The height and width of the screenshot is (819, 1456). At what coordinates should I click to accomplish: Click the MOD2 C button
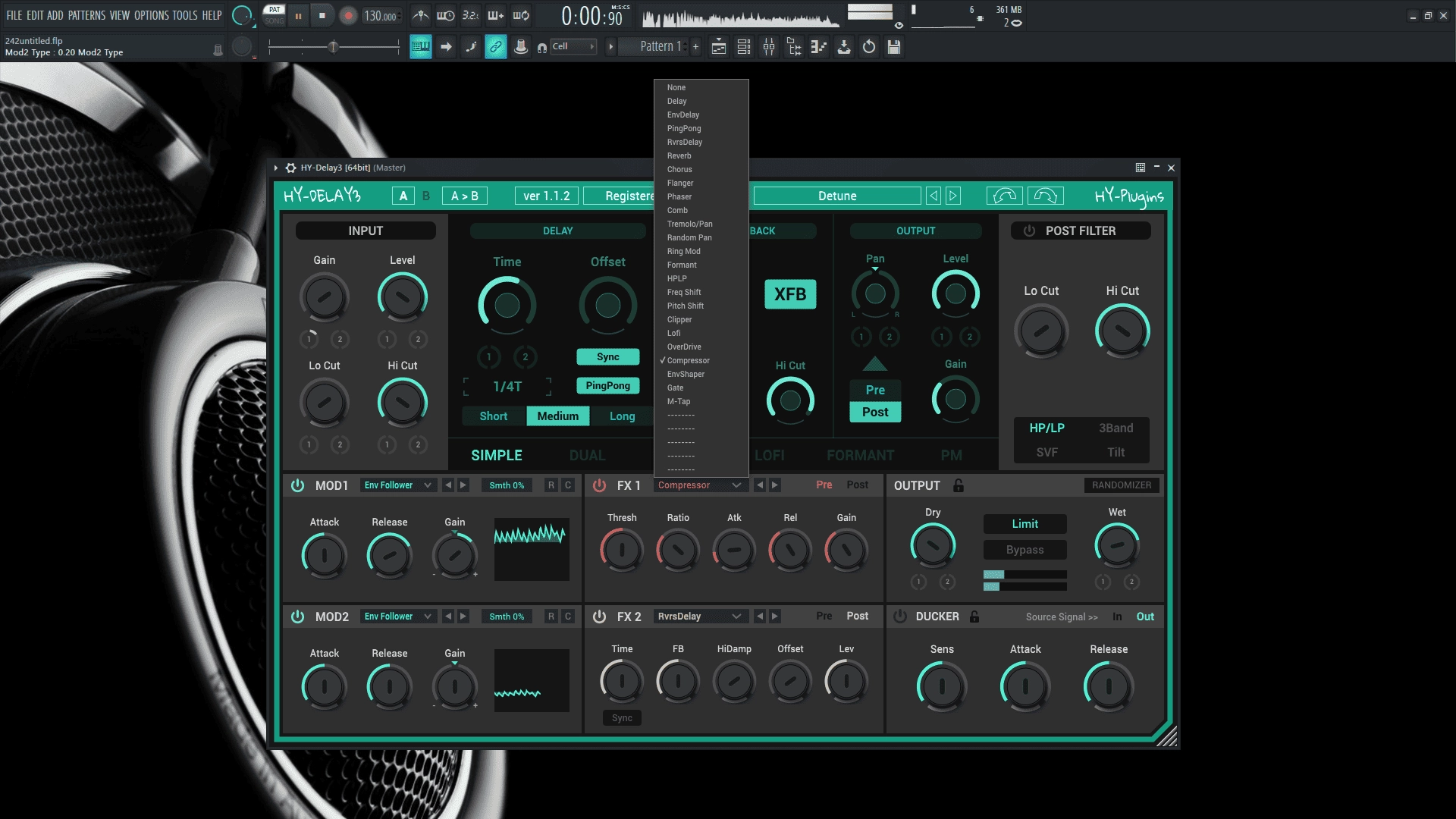pos(567,617)
